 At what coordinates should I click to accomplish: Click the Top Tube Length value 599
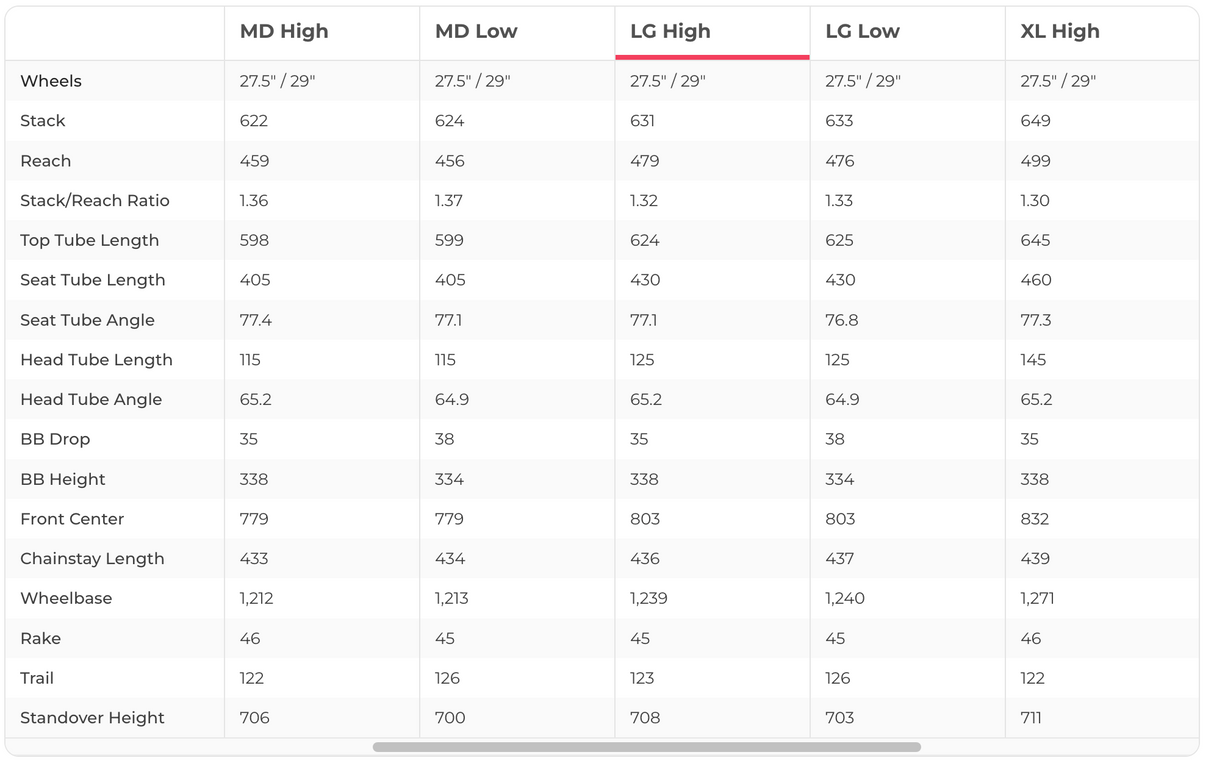pos(449,241)
